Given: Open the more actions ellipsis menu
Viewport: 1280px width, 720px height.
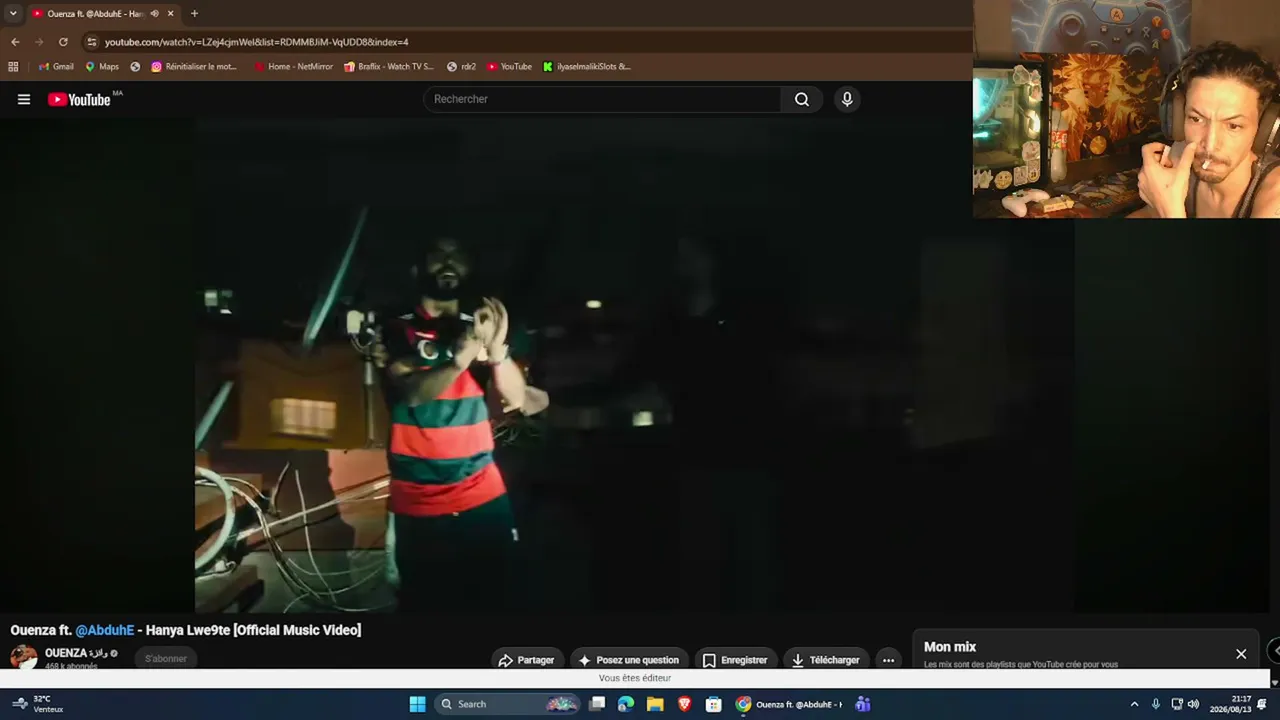Looking at the screenshot, I should (x=888, y=660).
